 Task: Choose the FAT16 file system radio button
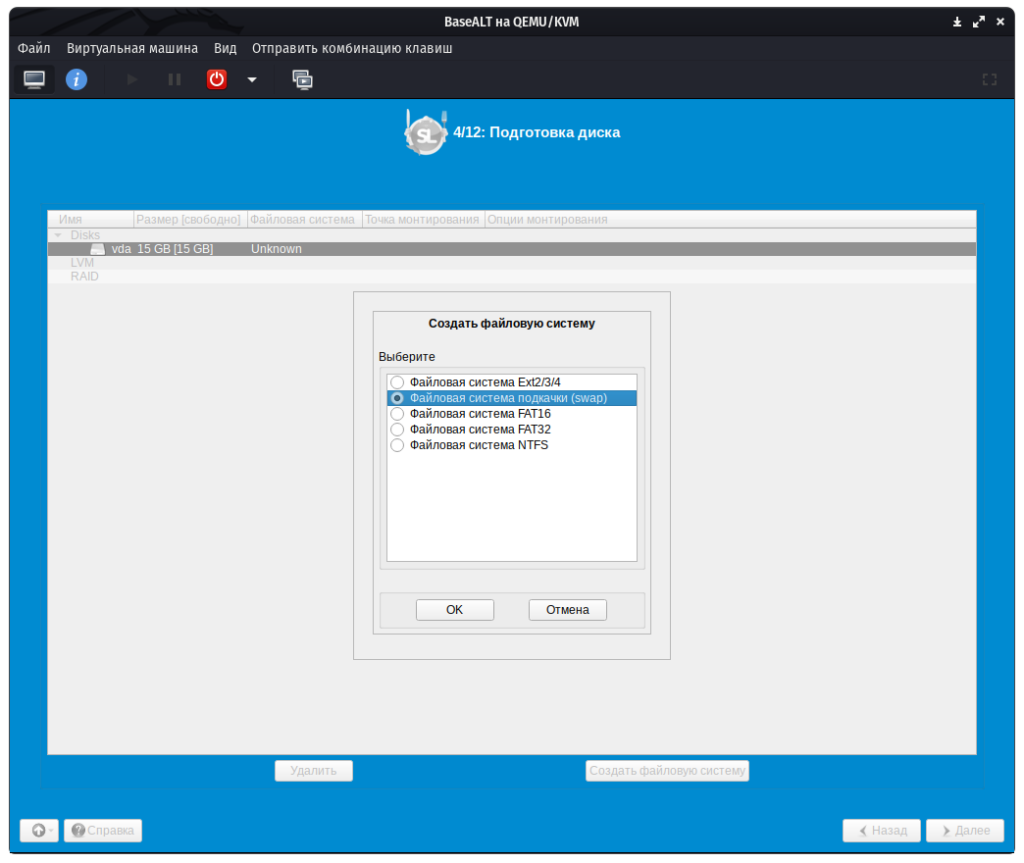point(398,414)
